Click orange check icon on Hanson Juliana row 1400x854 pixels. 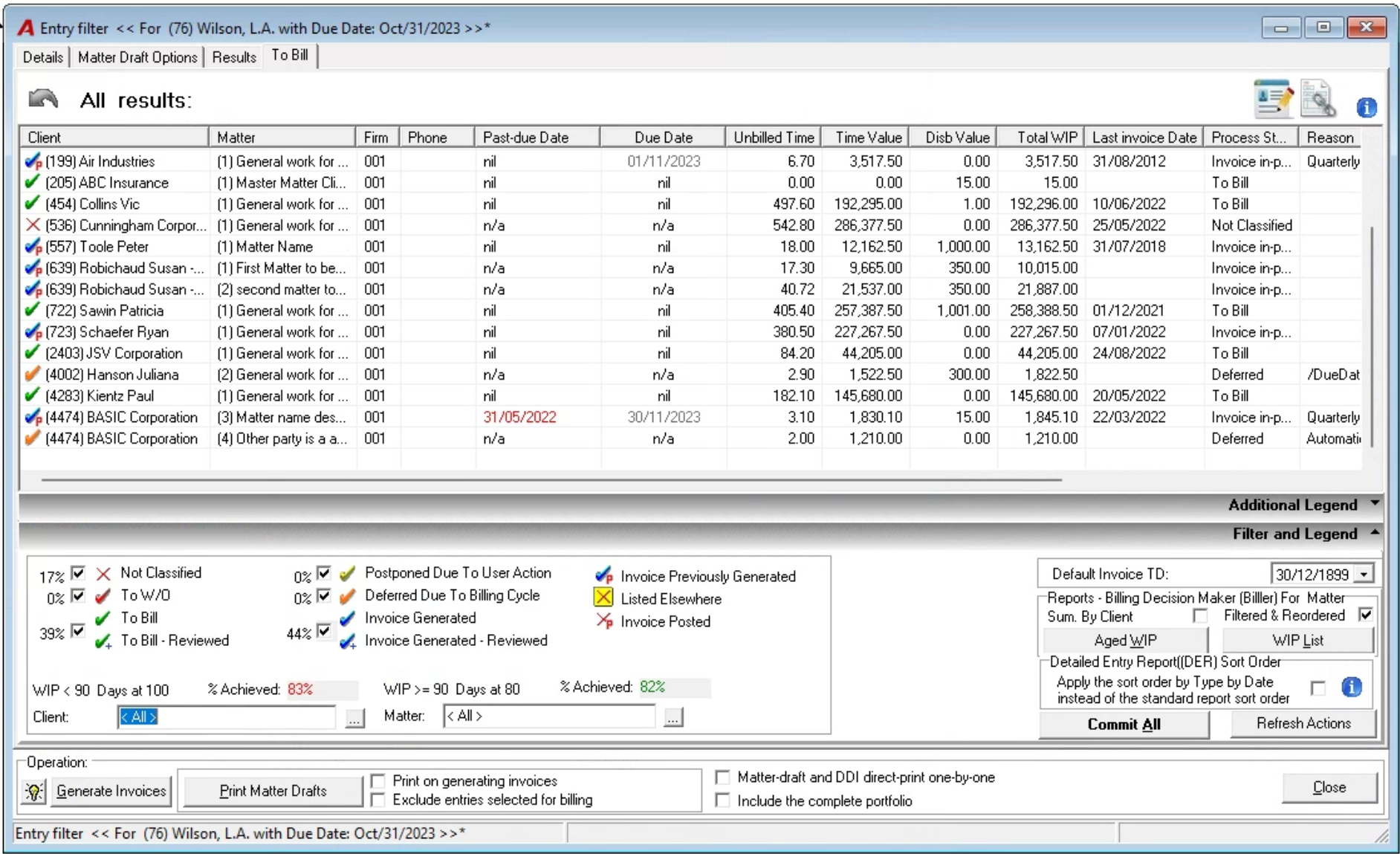click(x=33, y=374)
